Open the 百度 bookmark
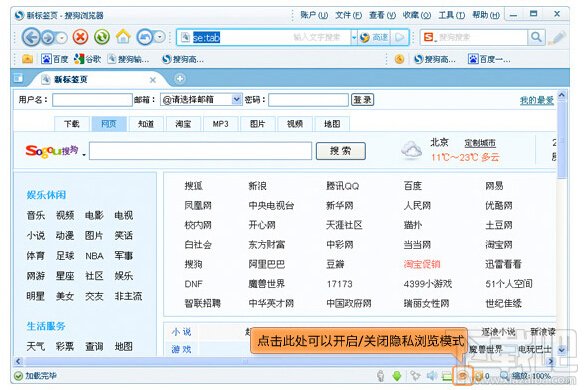The height and width of the screenshot is (390, 585). click(54, 59)
